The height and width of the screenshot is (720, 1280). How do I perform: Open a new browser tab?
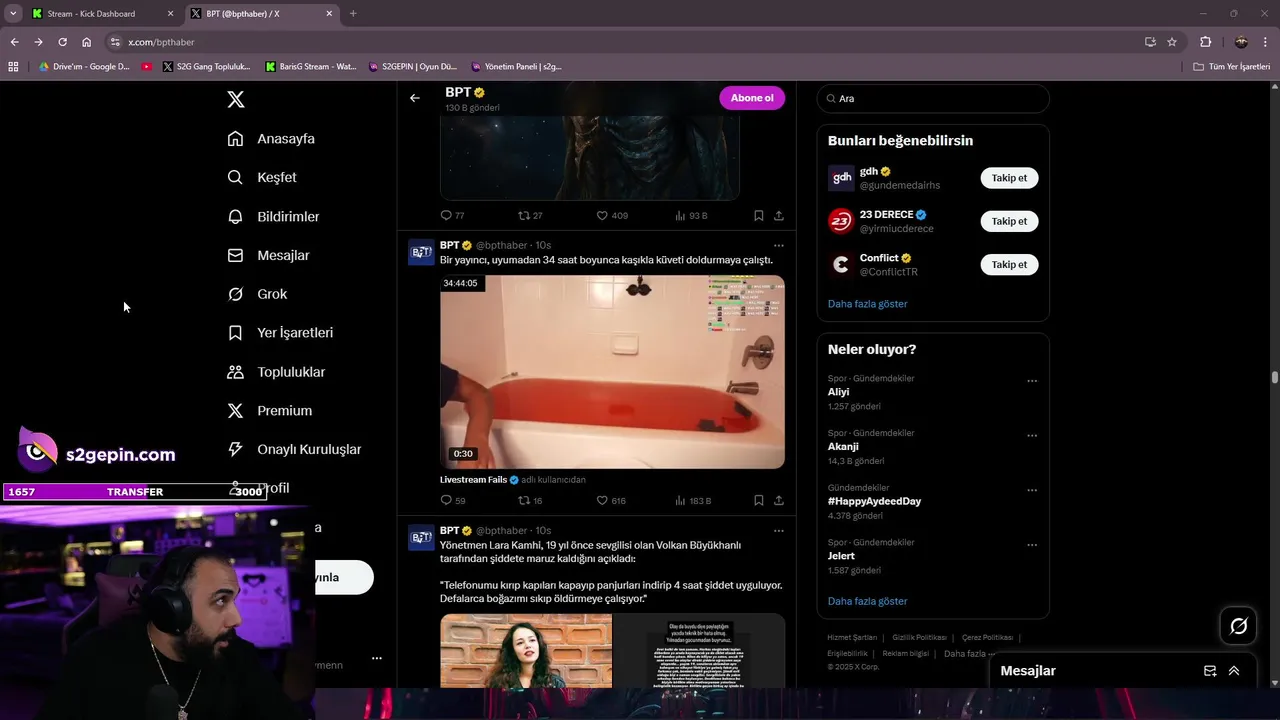click(353, 14)
